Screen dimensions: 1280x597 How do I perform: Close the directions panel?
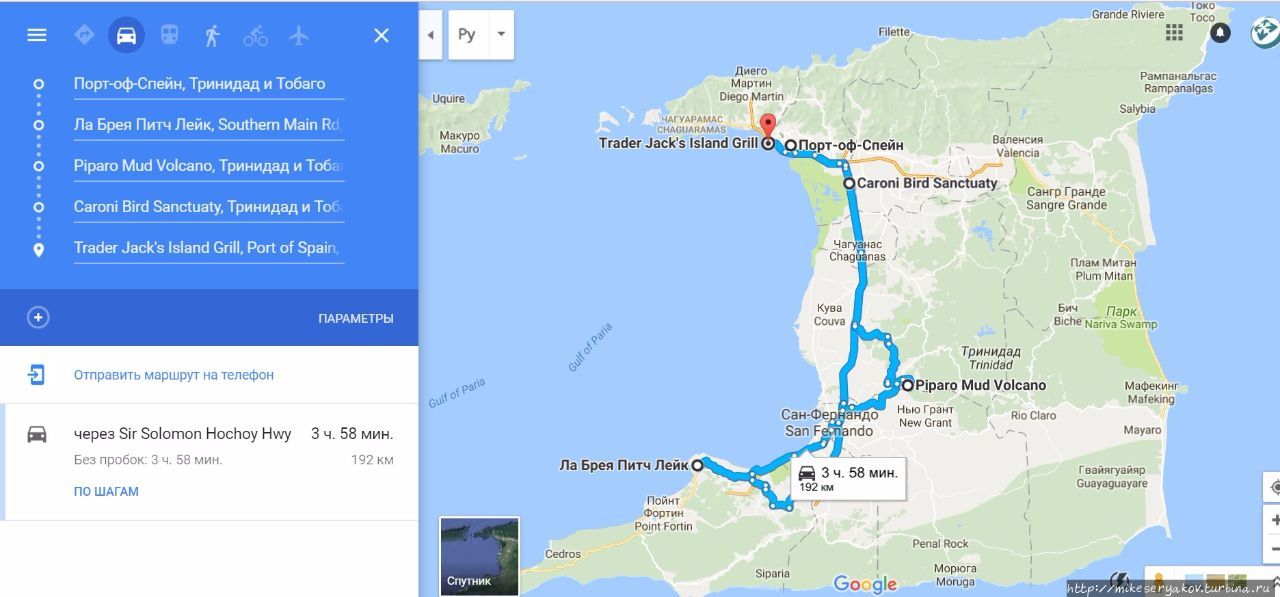(x=381, y=35)
